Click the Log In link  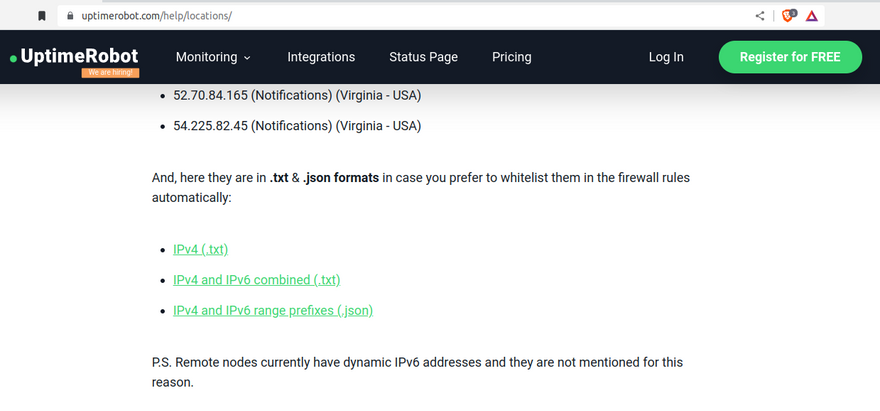666,57
